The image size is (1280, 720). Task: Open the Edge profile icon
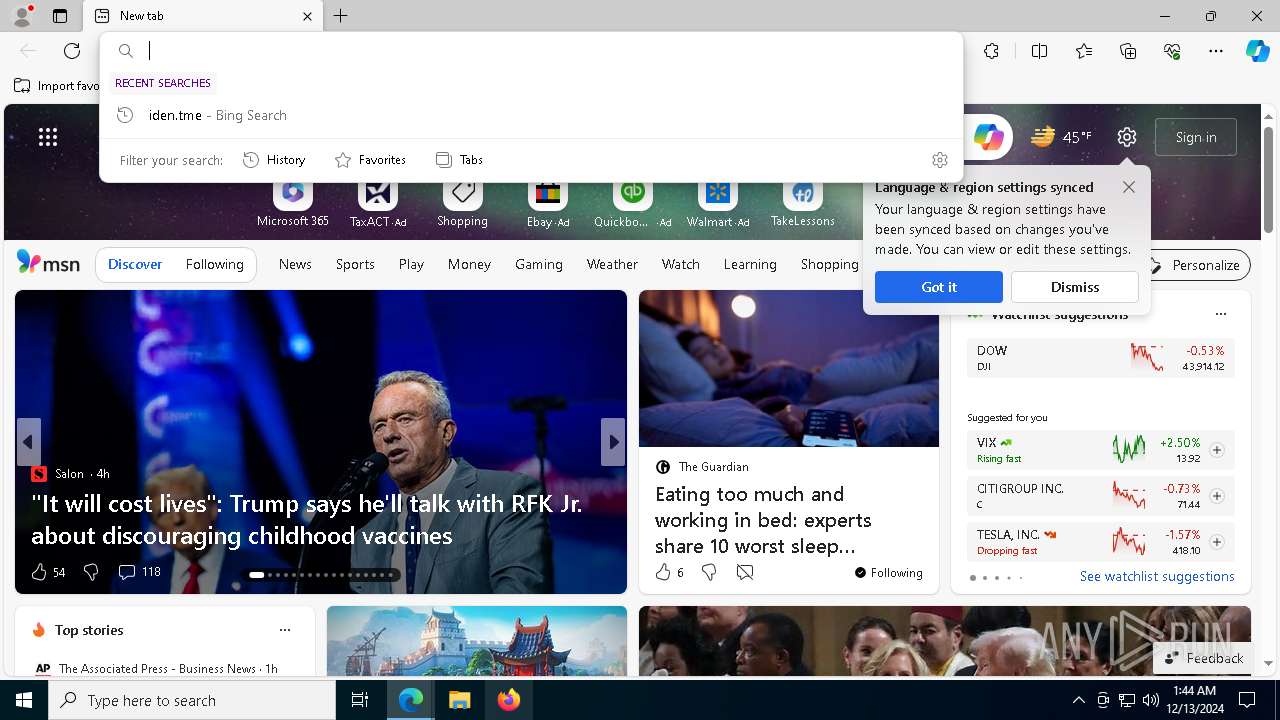(21, 16)
